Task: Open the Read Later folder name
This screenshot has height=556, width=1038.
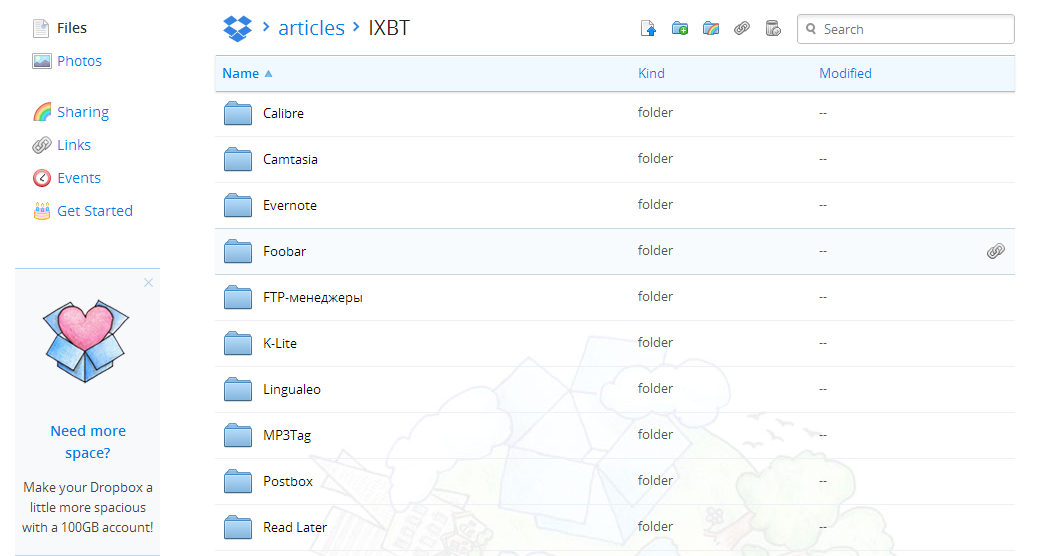Action: (295, 528)
